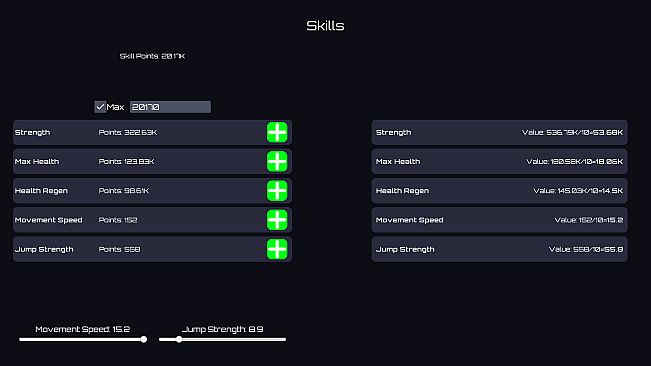
Task: Click the Strength value panel on right
Action: (x=499, y=132)
